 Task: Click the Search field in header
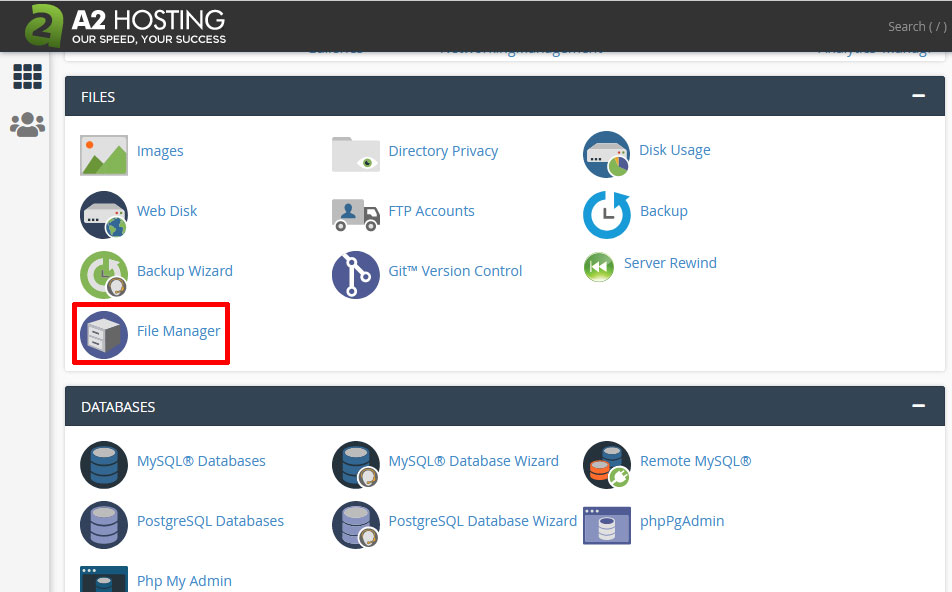click(915, 27)
